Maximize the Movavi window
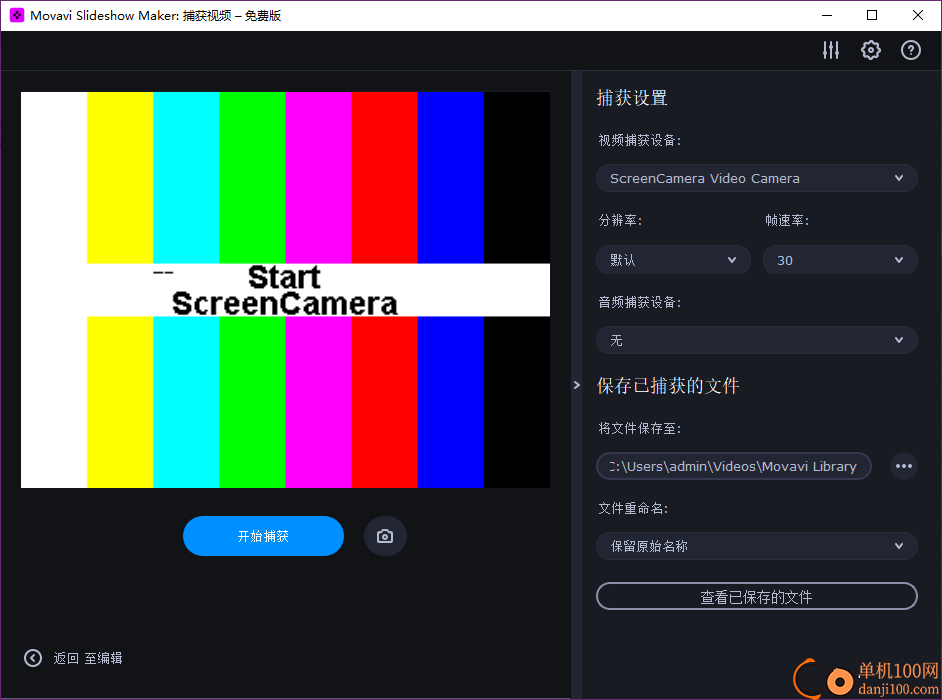 [x=872, y=16]
